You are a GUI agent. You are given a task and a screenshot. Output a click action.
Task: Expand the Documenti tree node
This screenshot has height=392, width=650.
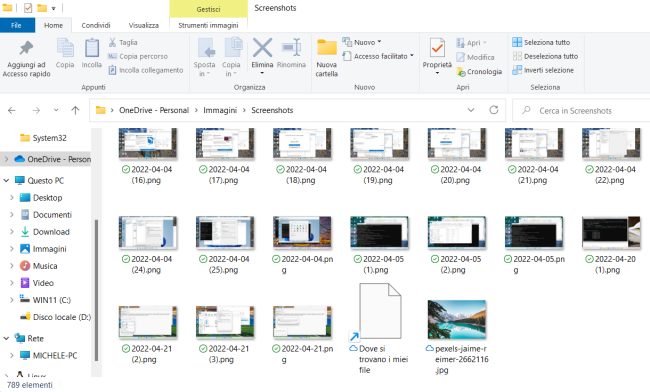(12, 215)
